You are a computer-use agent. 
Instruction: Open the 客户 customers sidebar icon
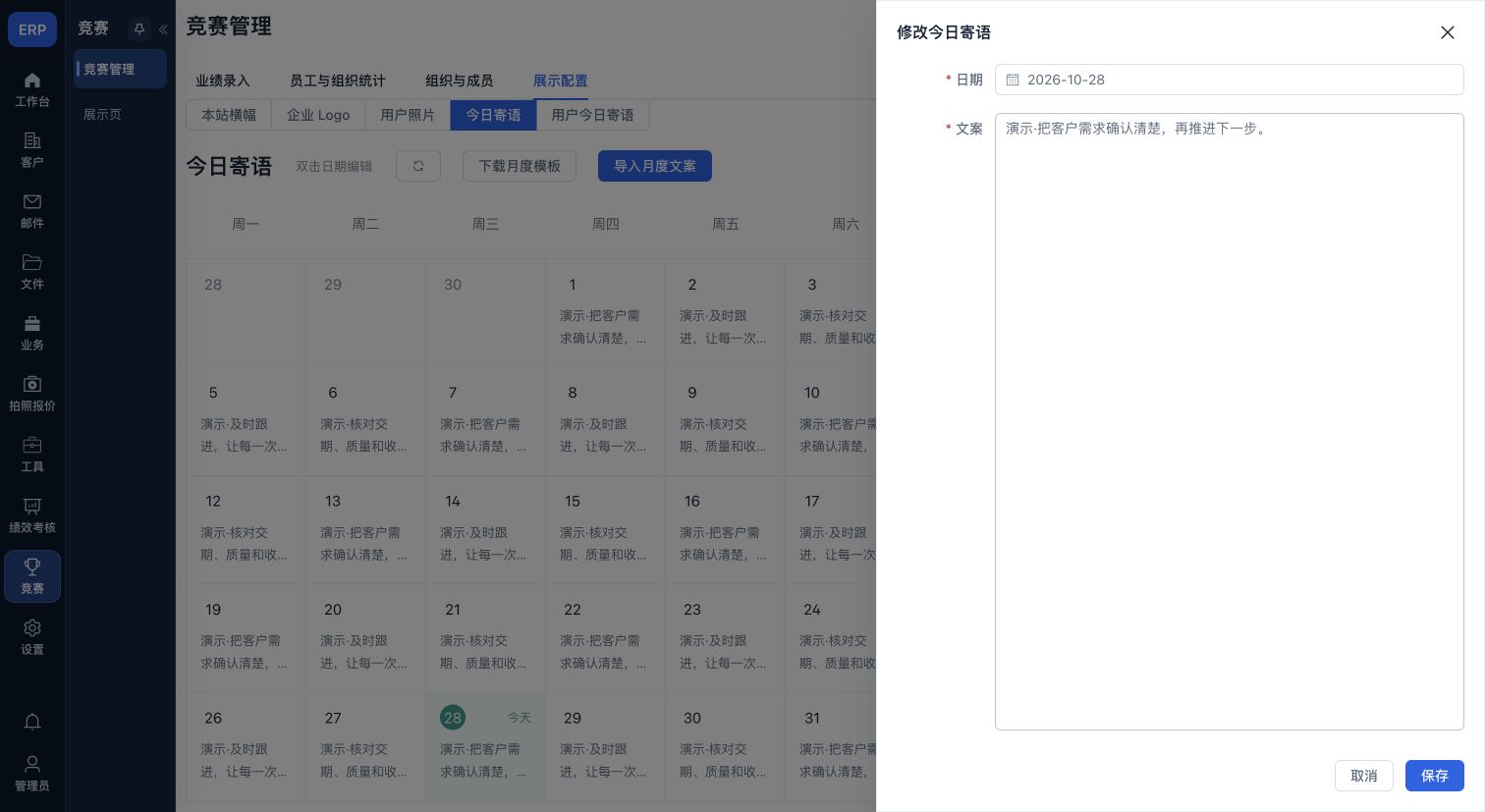pyautogui.click(x=32, y=150)
